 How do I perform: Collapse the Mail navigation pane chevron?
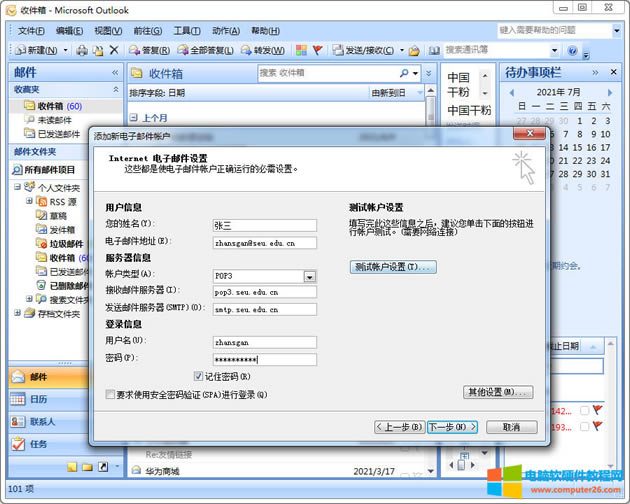[115, 72]
